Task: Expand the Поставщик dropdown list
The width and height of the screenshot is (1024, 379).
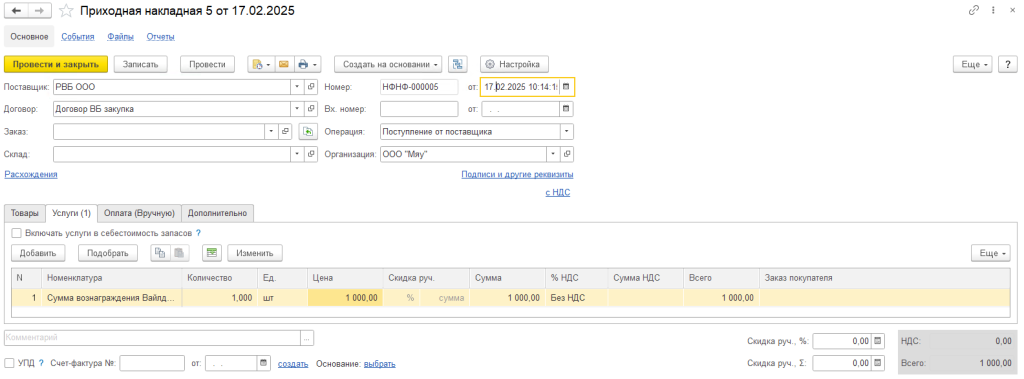Action: (x=297, y=87)
